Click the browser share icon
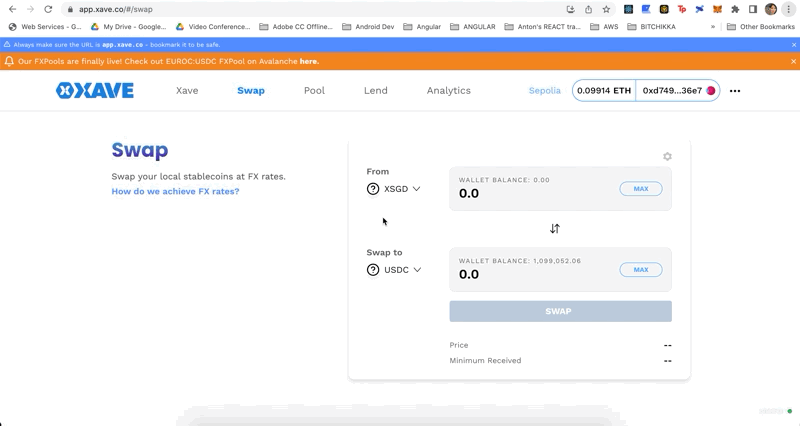800x426 pixels. pyautogui.click(x=588, y=9)
